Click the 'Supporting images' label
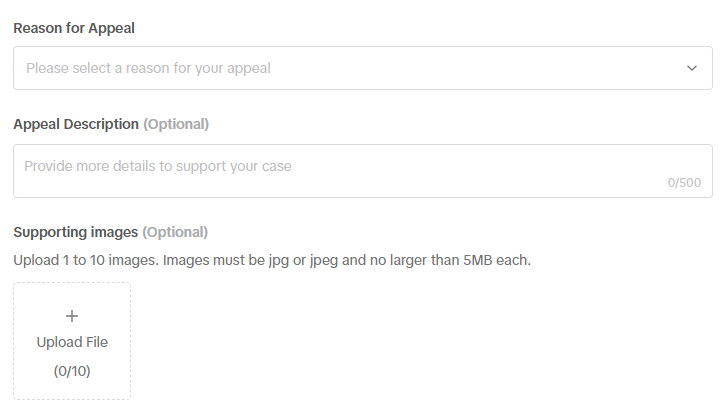 75,232
